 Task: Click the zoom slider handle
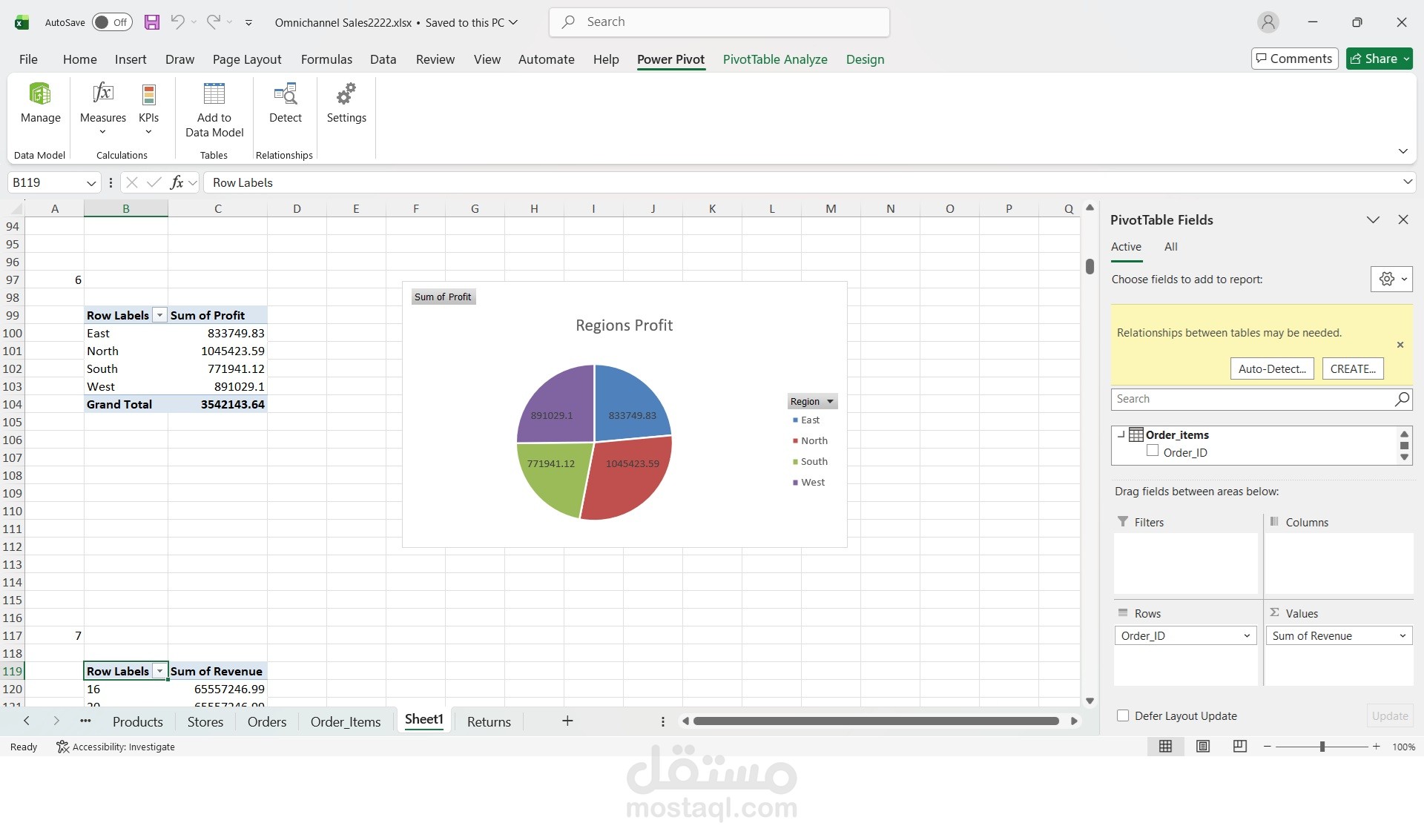(1322, 747)
